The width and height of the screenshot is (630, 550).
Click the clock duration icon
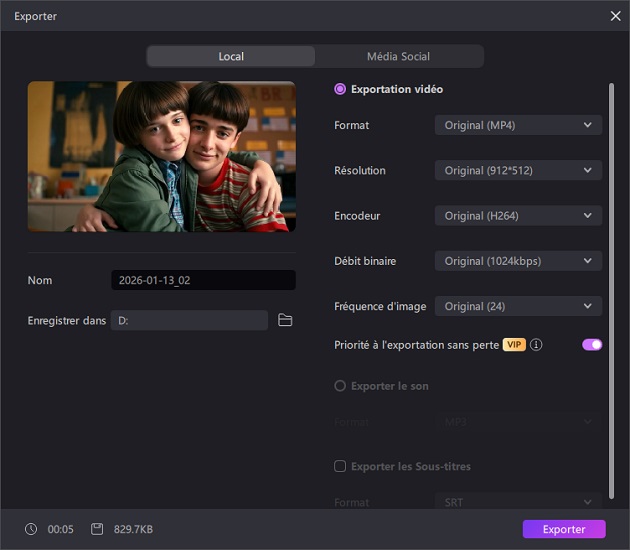pyautogui.click(x=31, y=529)
